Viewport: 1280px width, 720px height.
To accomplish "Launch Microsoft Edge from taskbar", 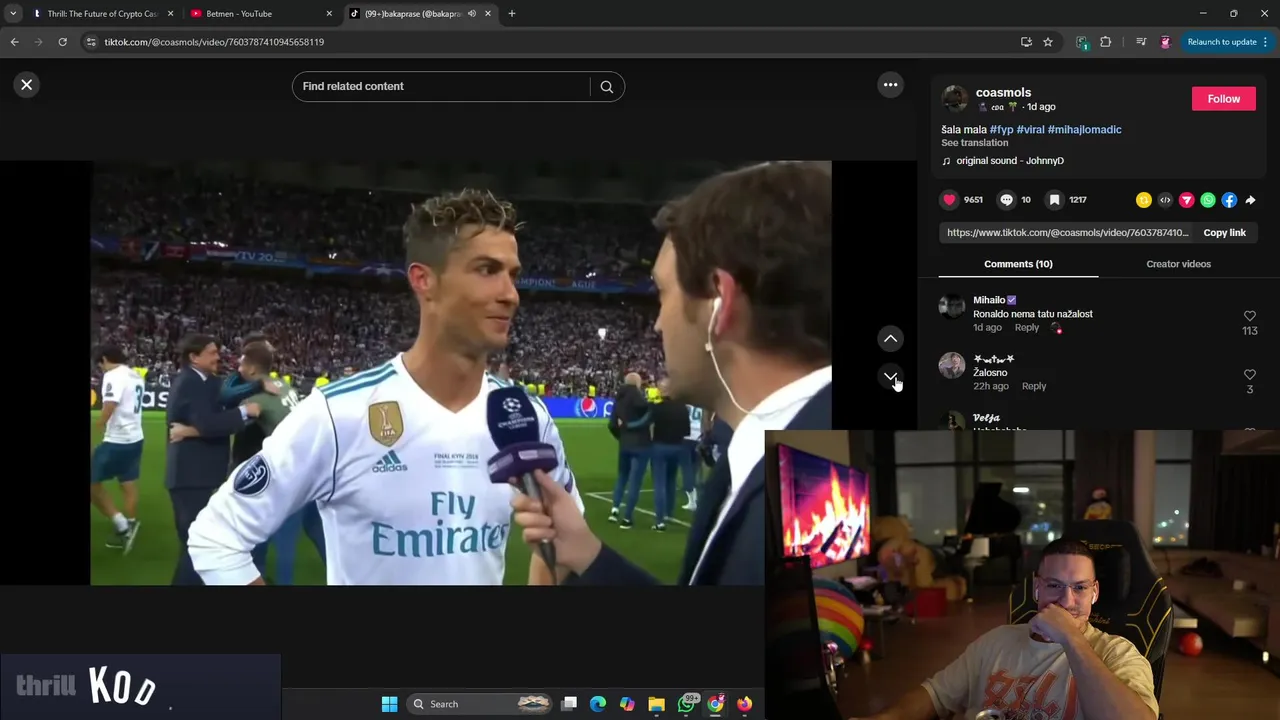I will [x=598, y=704].
